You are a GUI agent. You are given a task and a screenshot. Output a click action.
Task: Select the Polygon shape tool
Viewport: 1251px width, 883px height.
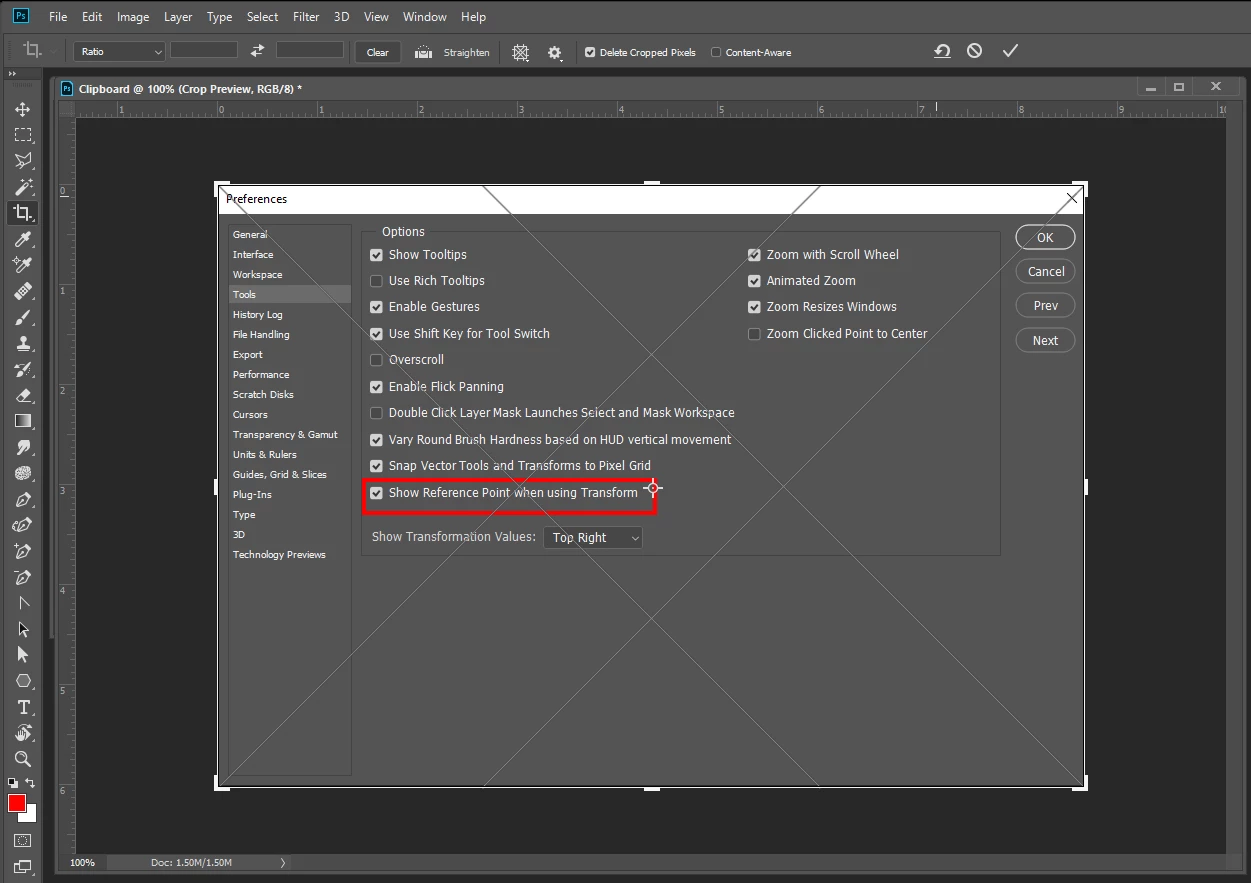point(22,681)
